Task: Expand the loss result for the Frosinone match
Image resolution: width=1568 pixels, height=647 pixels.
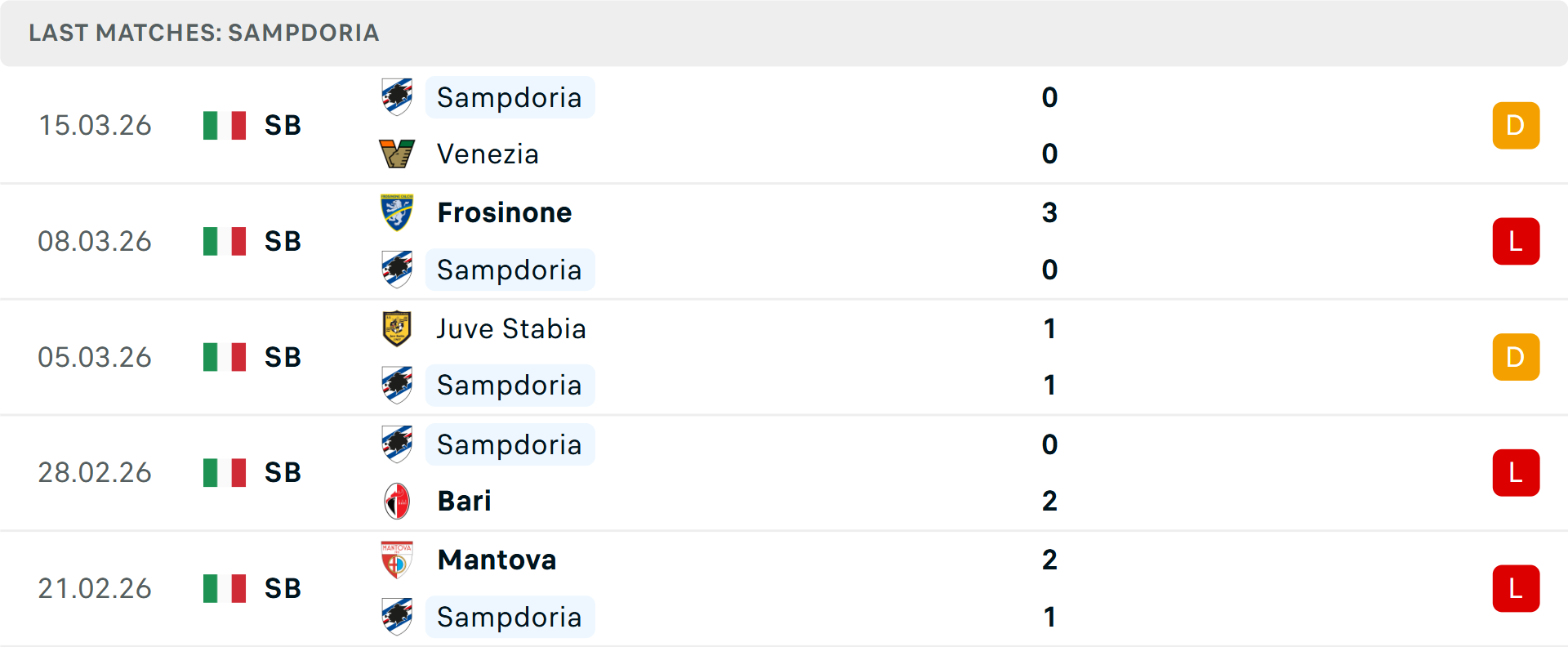Action: [1516, 241]
